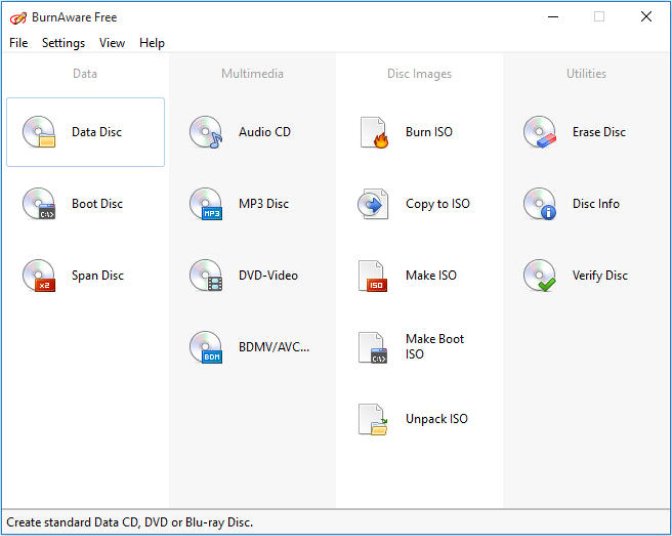Click the DVD-Video filmstrip icon

click(x=206, y=275)
